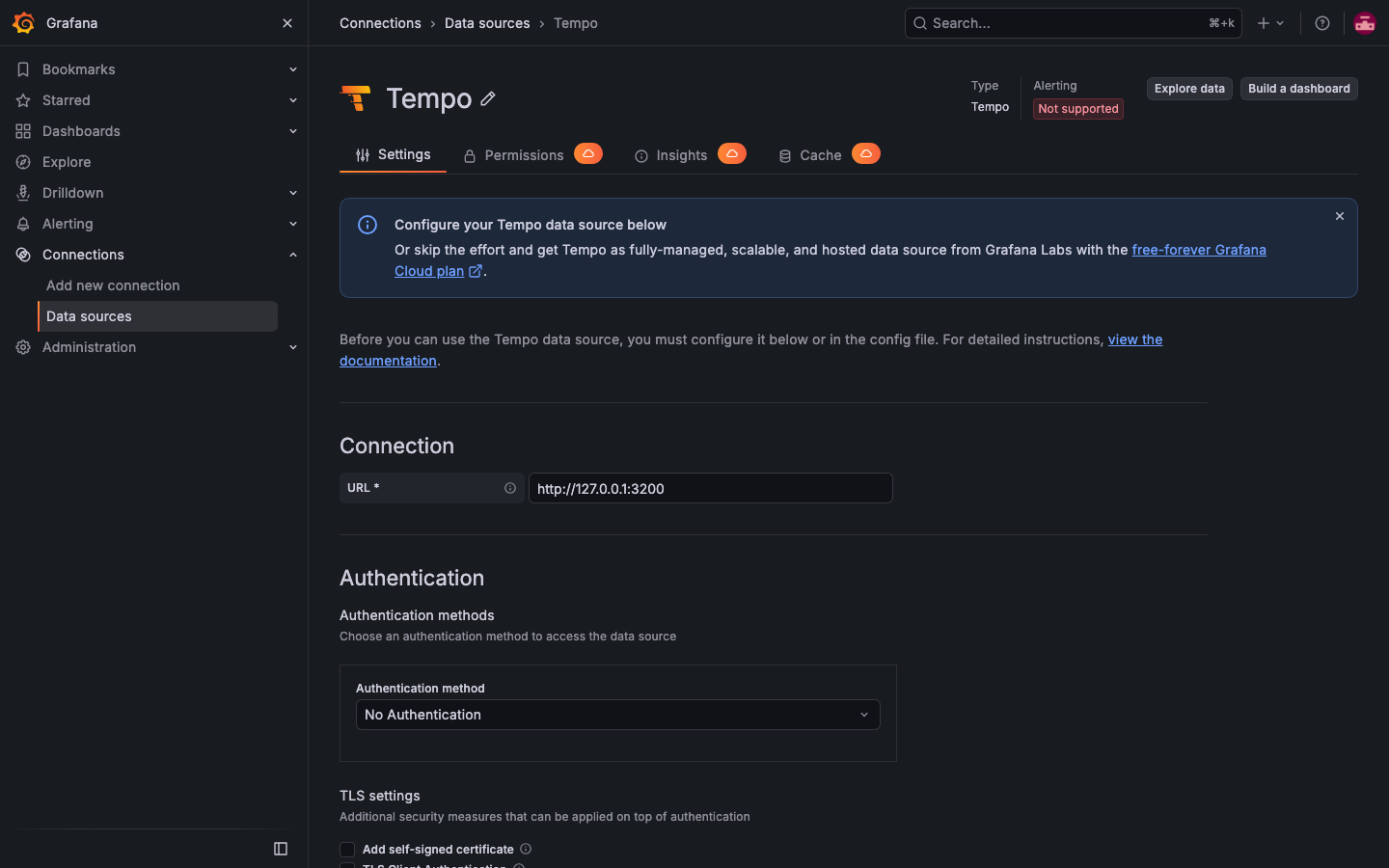Expand the Starred section chevron
Image resolution: width=1389 pixels, height=868 pixels.
pyautogui.click(x=293, y=100)
